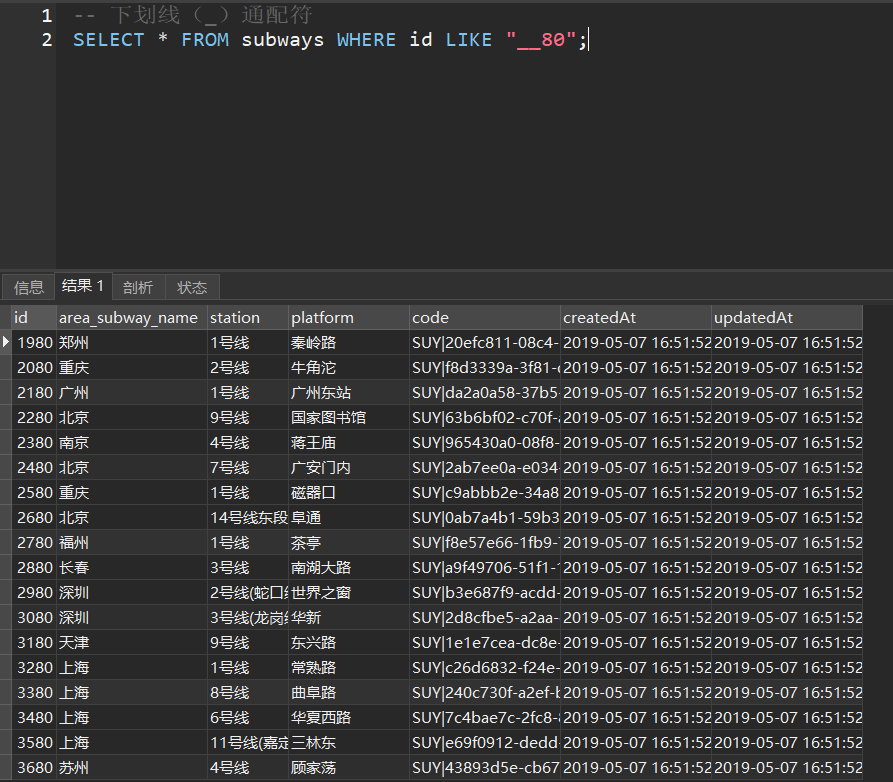
Task: Select the cell with id 2780
Action: [34, 543]
